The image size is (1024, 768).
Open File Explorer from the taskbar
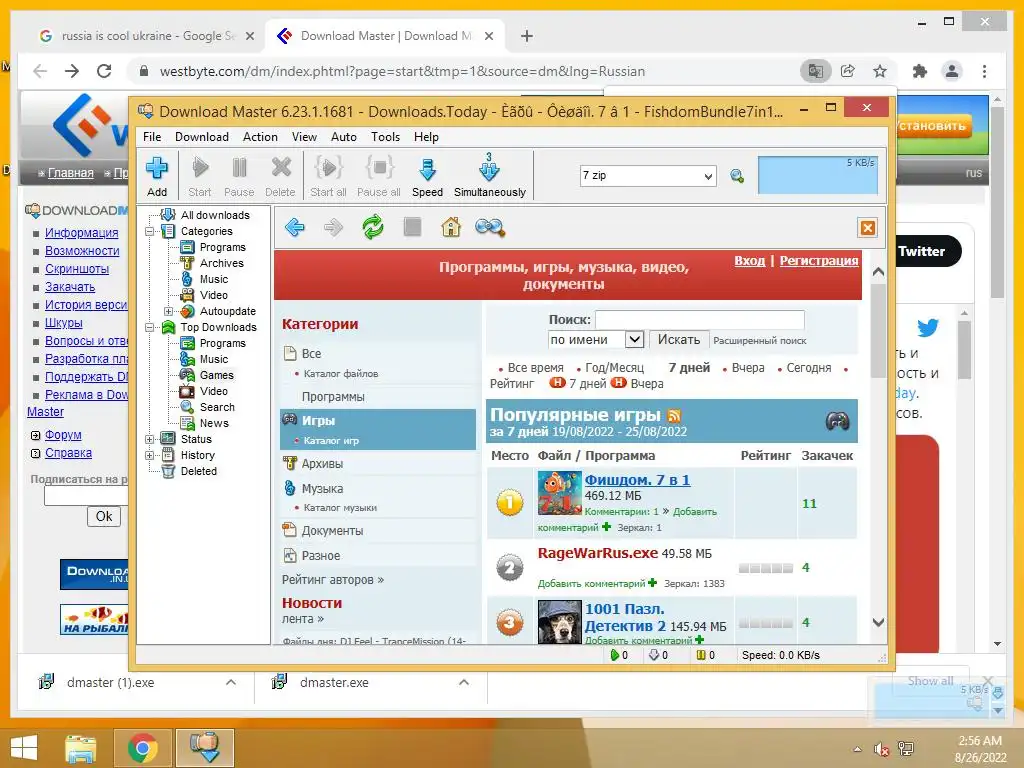pyautogui.click(x=81, y=748)
